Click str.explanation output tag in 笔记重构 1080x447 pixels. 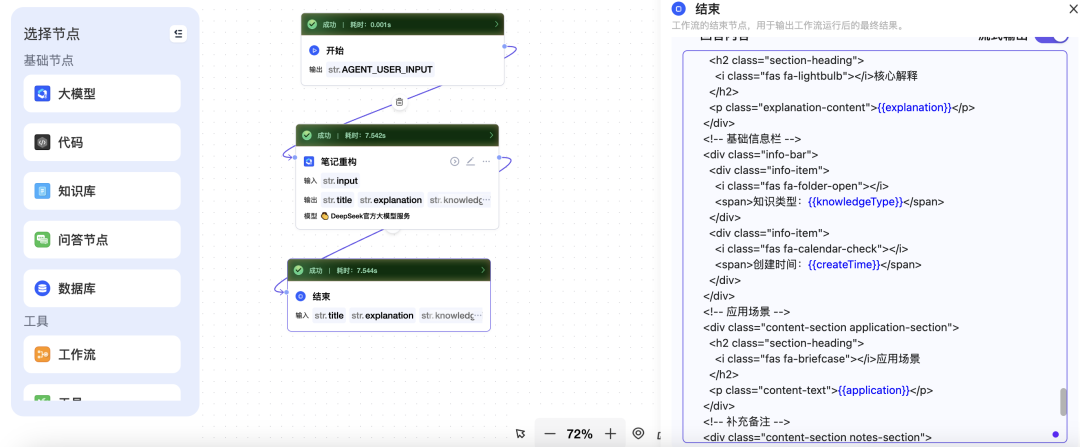391,200
